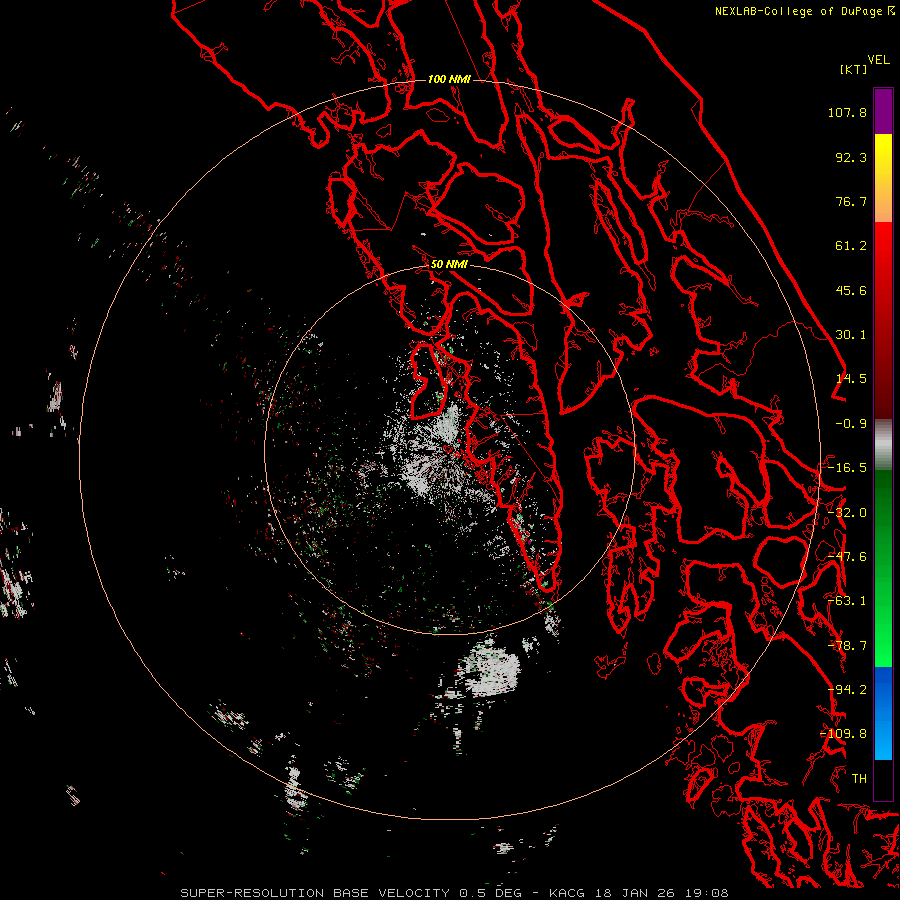Click the 107.8 velocity scale value
This screenshot has height=900, width=900.
pos(847,112)
